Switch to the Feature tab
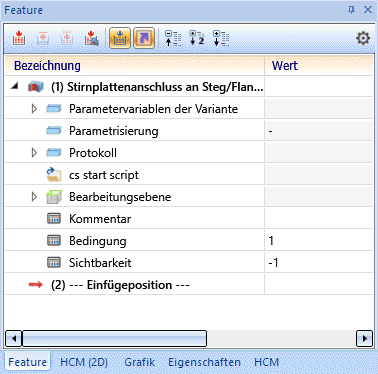The height and width of the screenshot is (374, 378). coord(27,362)
